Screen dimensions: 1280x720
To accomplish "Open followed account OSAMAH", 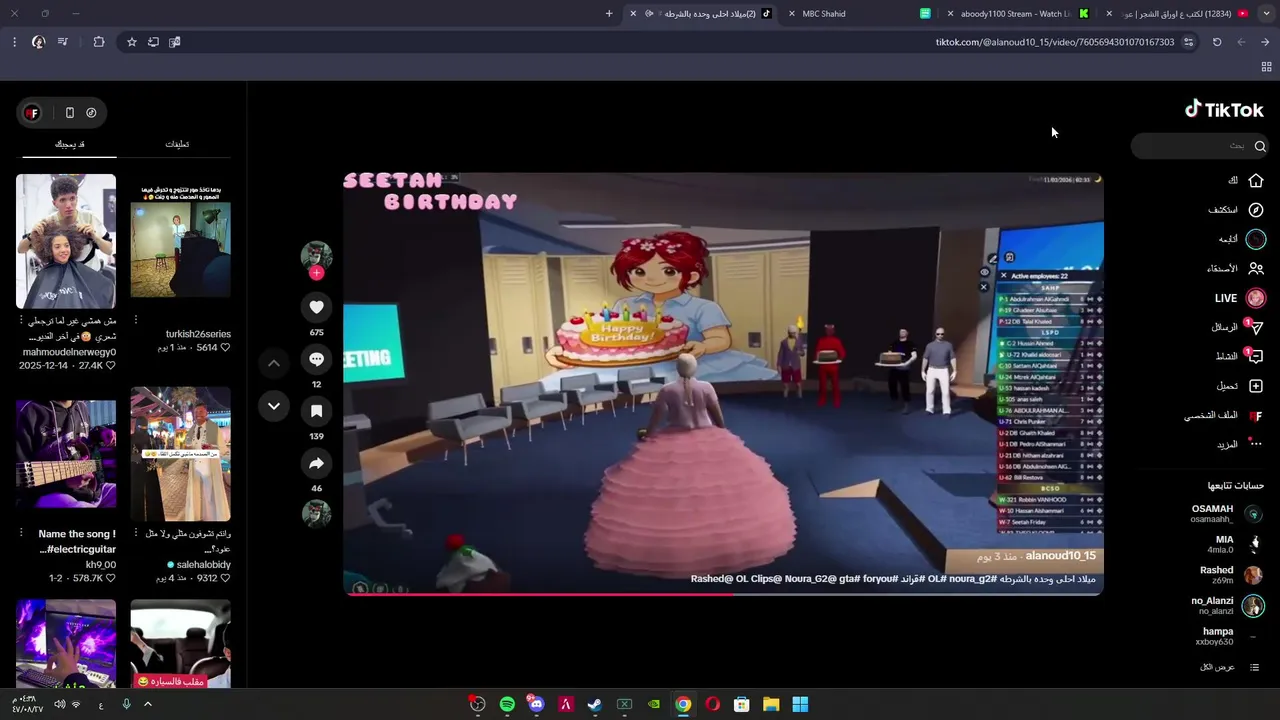I will pos(1226,514).
